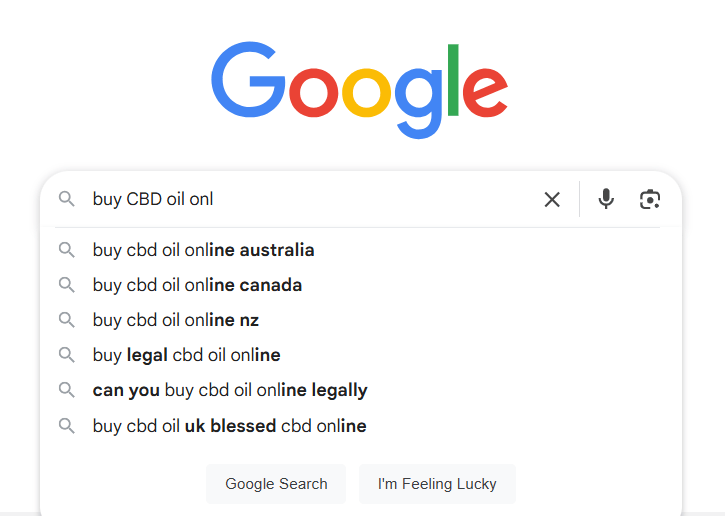The image size is (725, 516).
Task: Pick suggestion "buy cbd oil online nz"
Action: pos(176,320)
